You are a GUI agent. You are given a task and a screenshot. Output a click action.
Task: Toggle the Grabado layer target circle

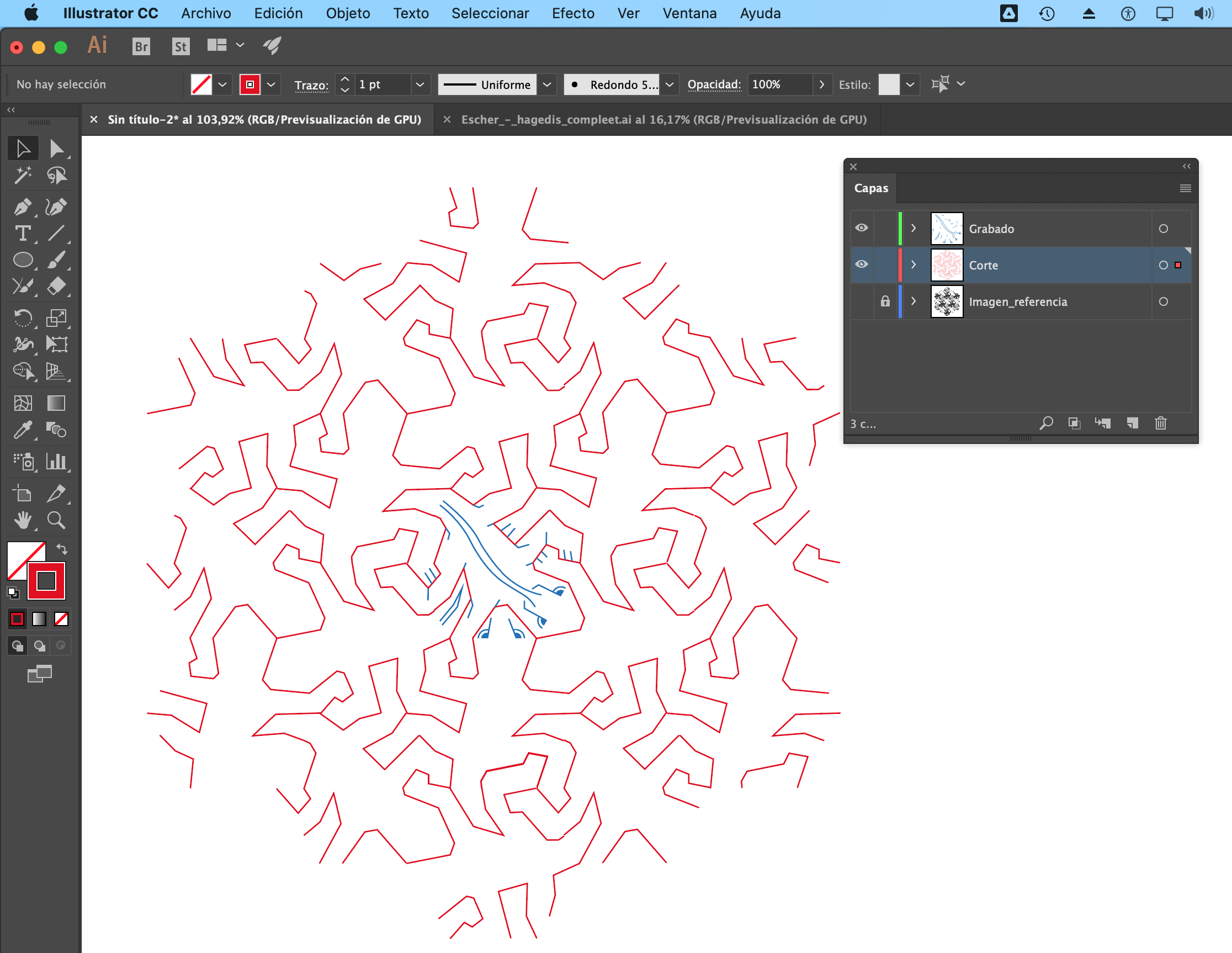(x=1163, y=229)
